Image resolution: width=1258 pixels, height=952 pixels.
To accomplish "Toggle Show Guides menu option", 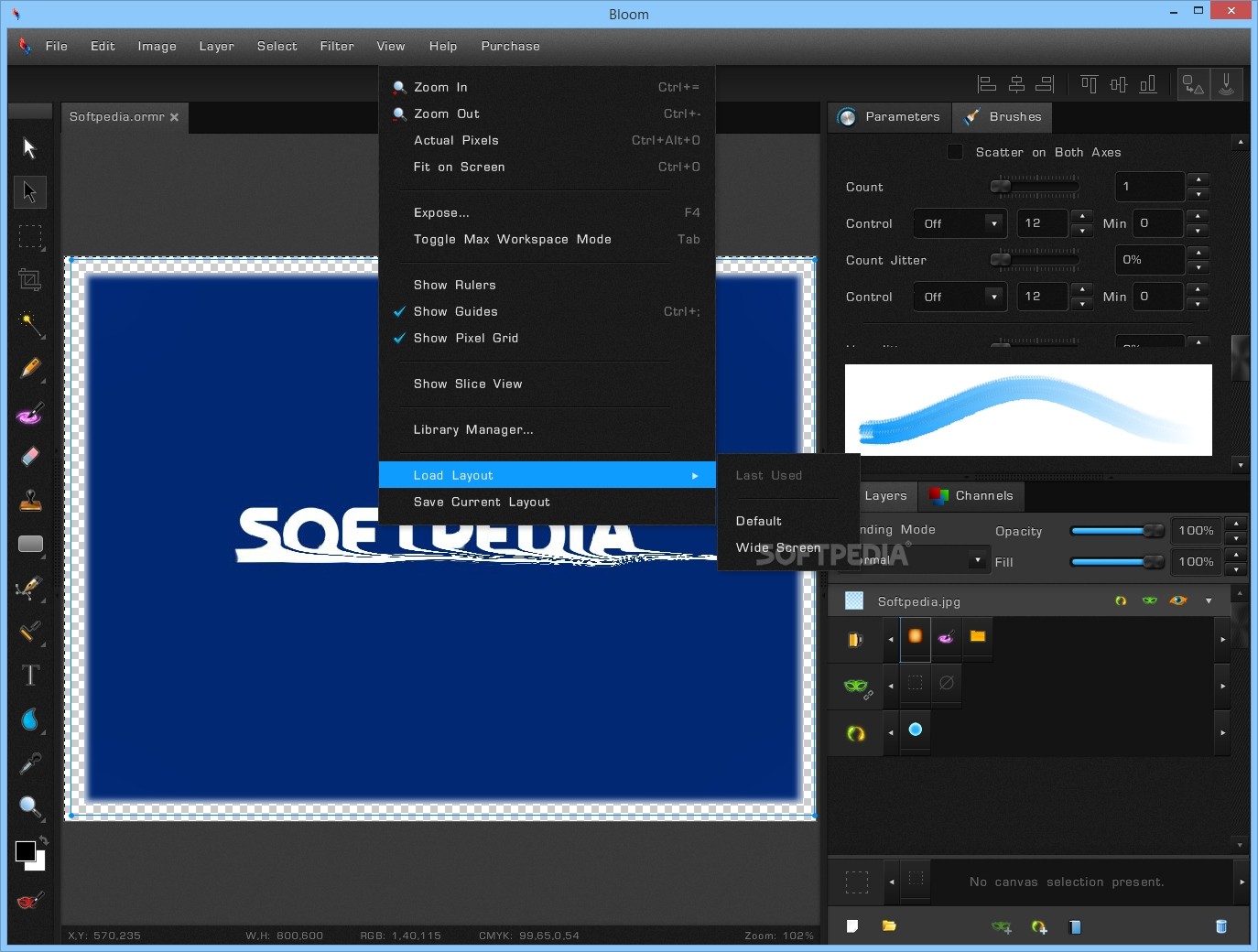I will click(547, 311).
